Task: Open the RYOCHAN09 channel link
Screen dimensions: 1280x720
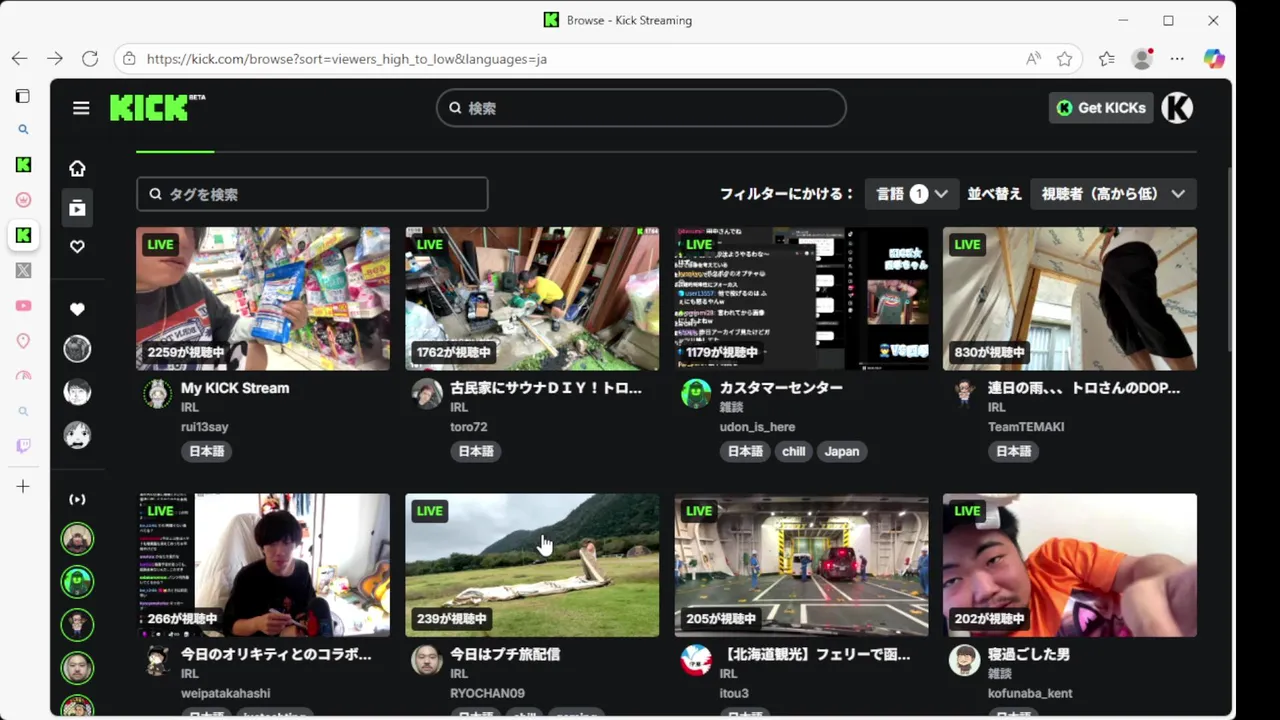Action: 487,693
